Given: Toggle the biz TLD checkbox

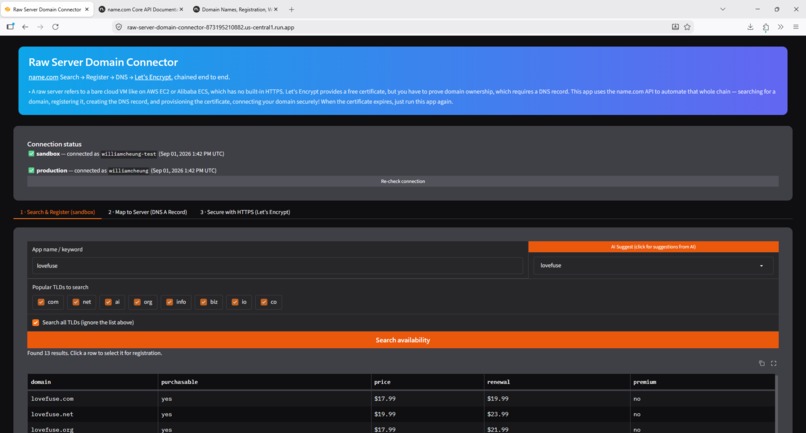Looking at the screenshot, I should 204,302.
